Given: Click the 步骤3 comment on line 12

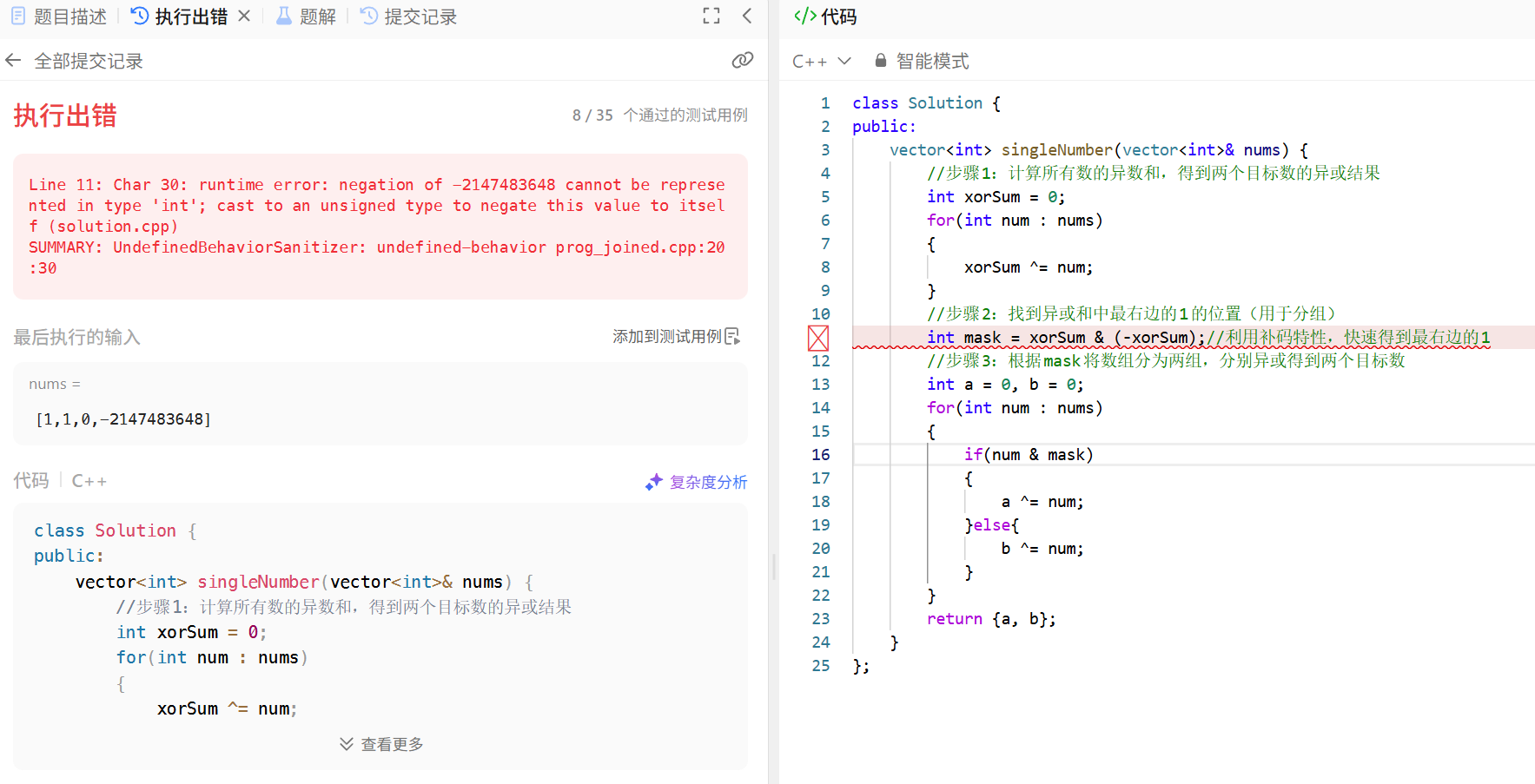Looking at the screenshot, I should [x=1166, y=361].
